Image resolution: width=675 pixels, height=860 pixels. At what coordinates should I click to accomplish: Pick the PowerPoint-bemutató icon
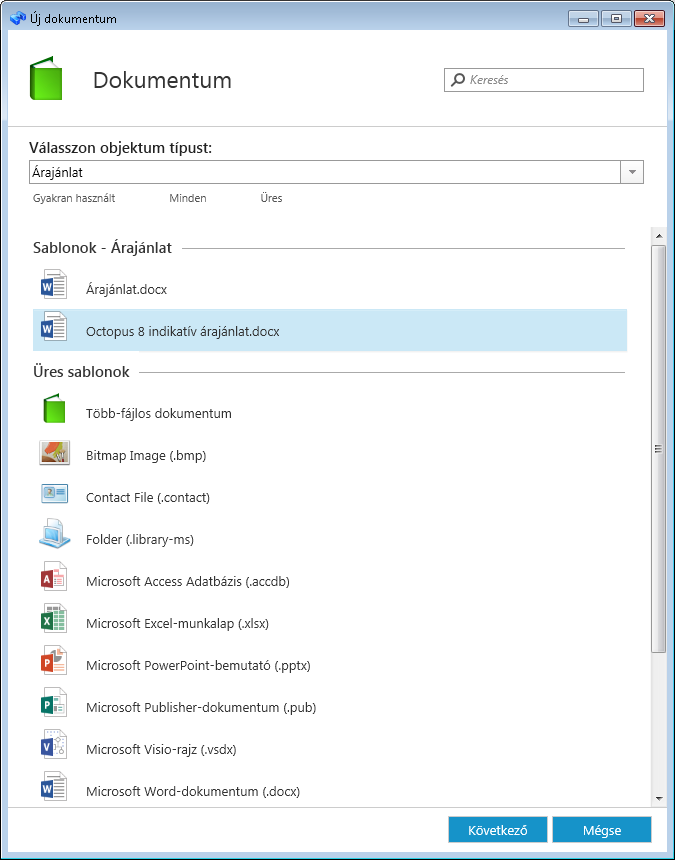[x=54, y=660]
